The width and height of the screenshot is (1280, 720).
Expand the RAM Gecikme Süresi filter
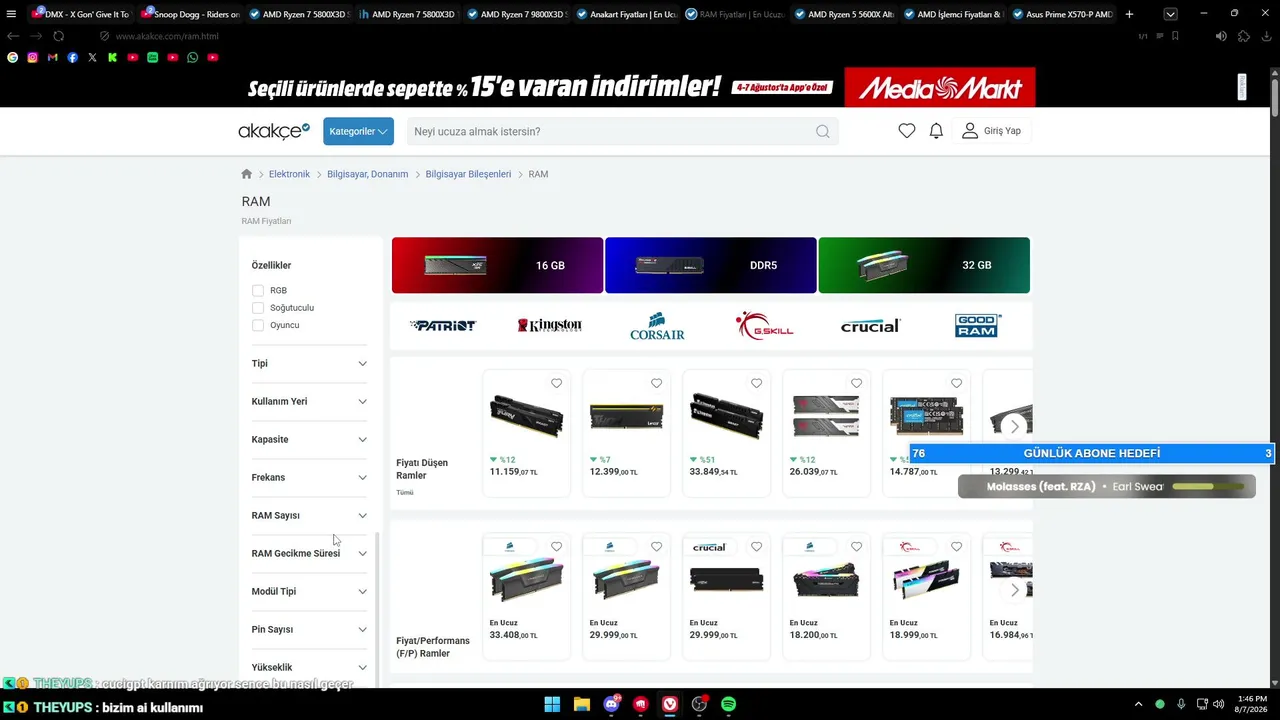click(309, 553)
